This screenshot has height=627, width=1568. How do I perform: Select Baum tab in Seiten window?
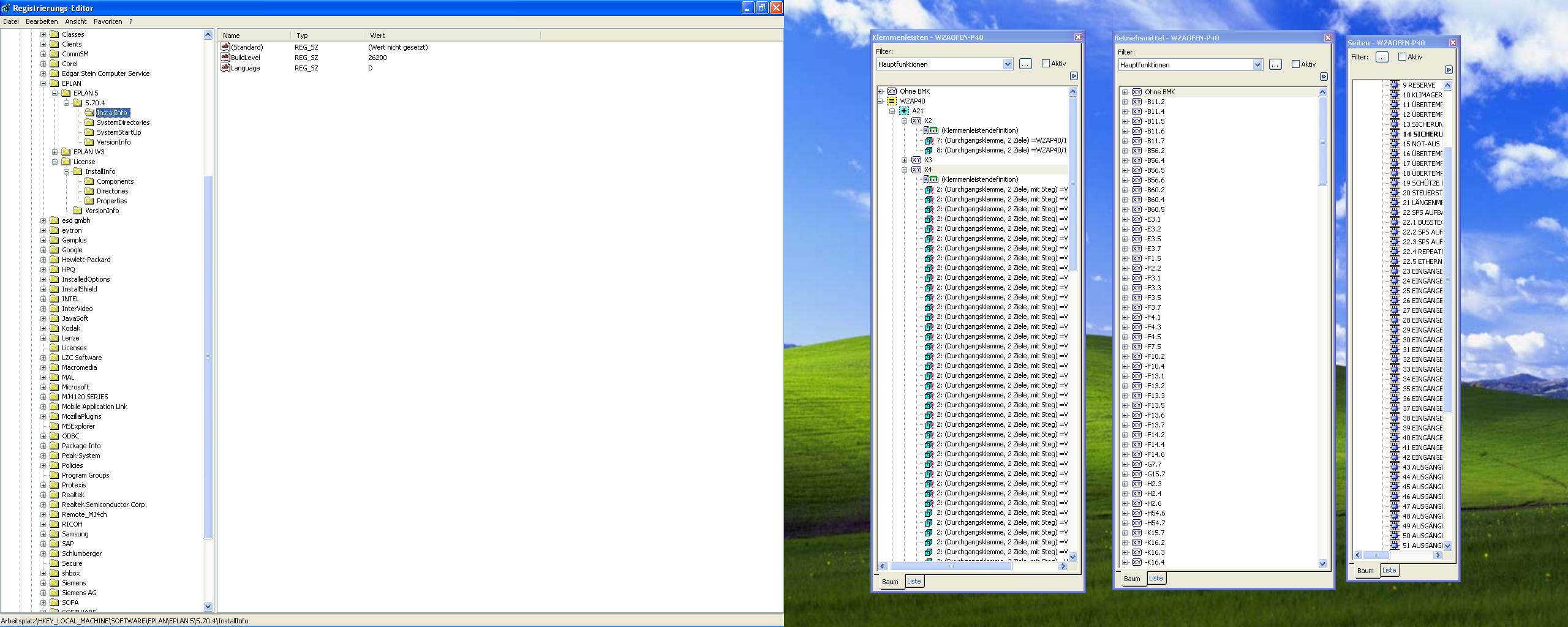(1365, 571)
